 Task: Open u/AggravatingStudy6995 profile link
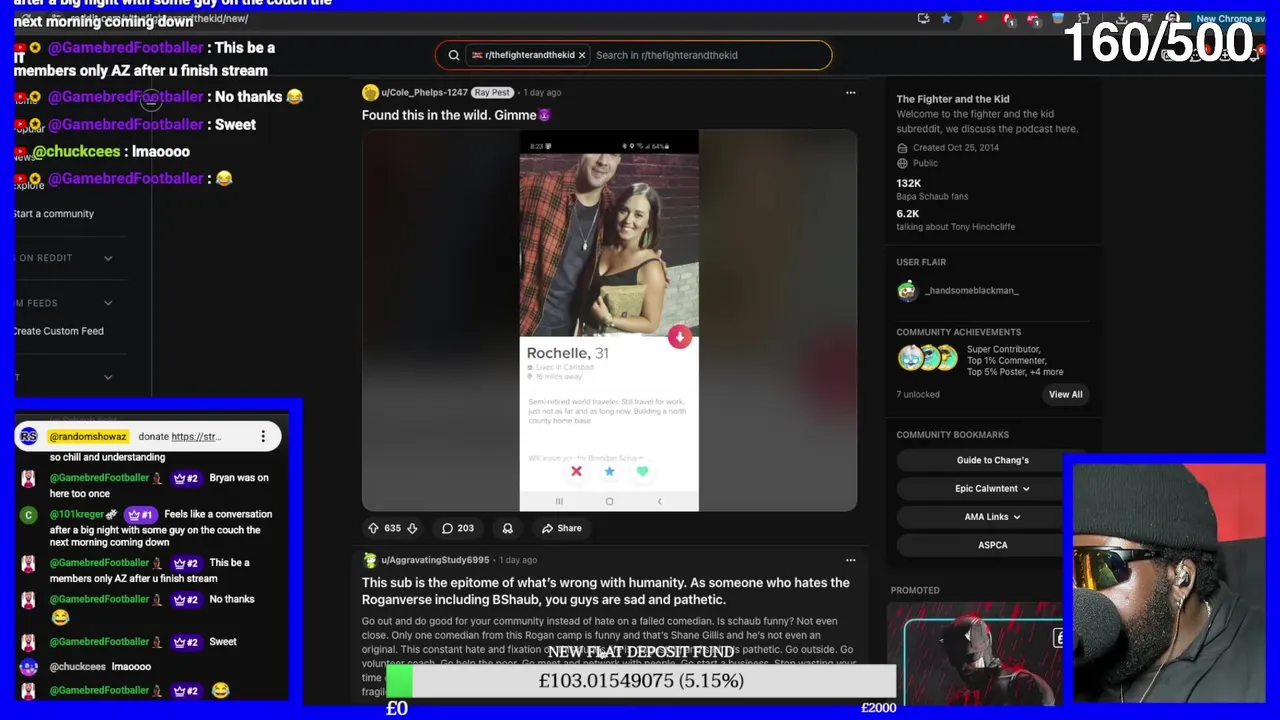click(435, 560)
